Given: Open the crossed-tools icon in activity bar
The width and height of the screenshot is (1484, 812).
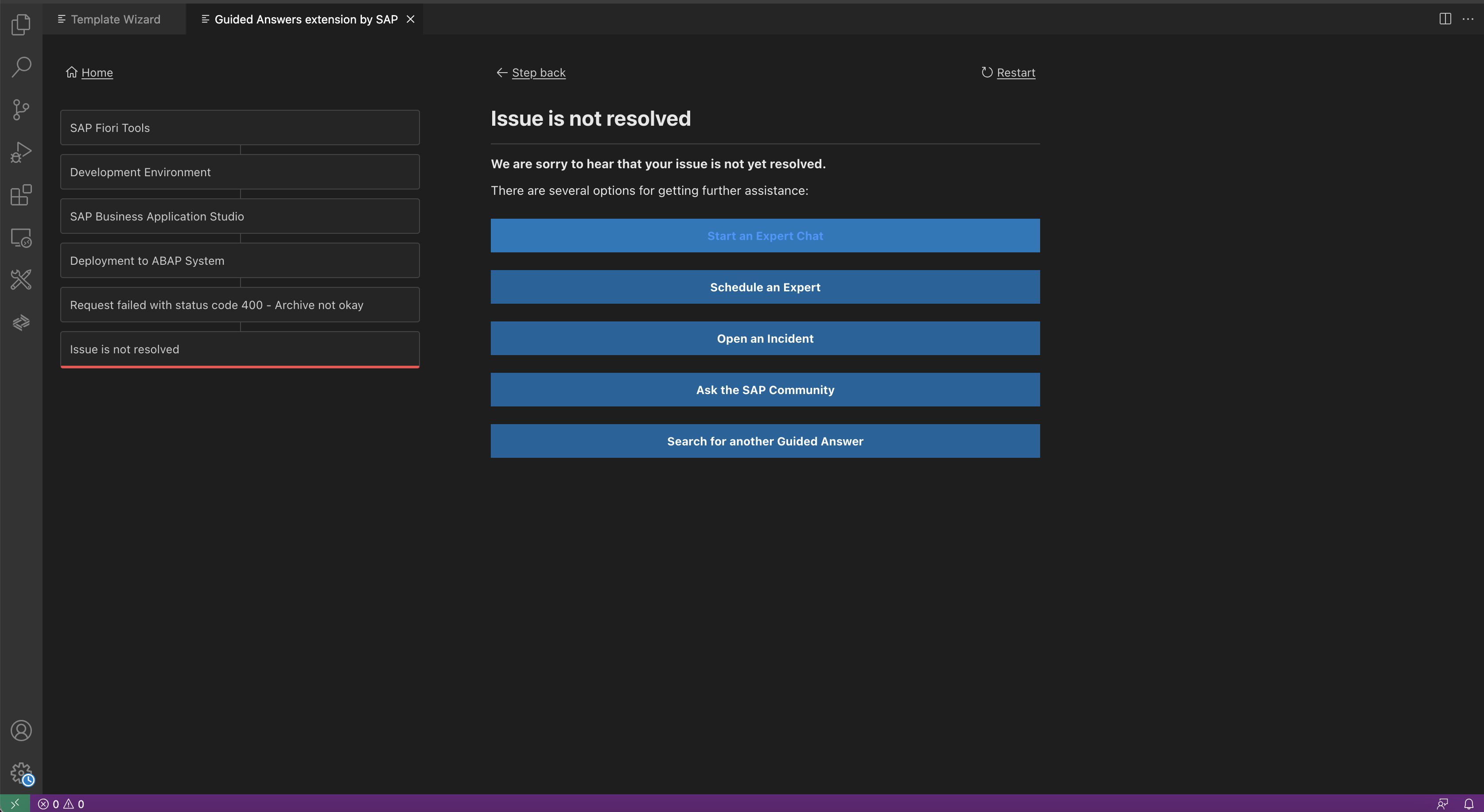Looking at the screenshot, I should pyautogui.click(x=21, y=280).
